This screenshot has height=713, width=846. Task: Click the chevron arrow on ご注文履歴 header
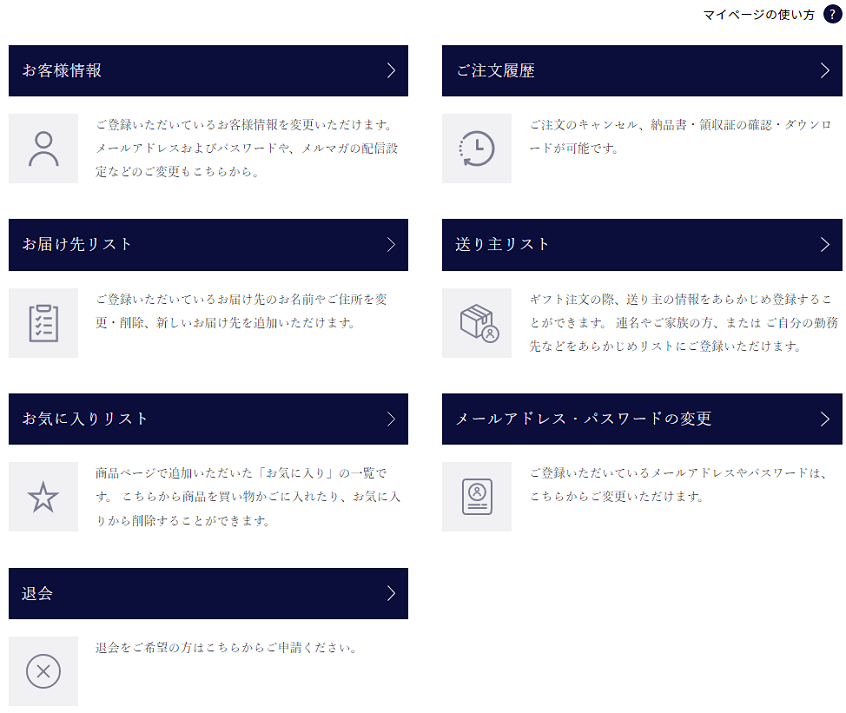coord(824,71)
